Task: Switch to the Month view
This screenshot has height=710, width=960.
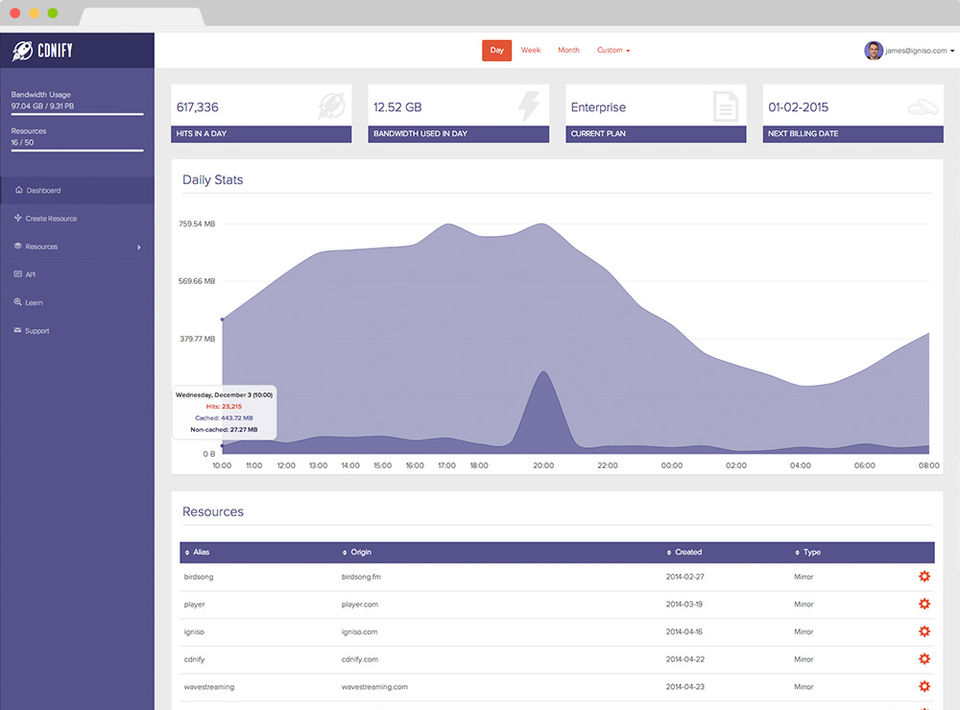Action: 568,50
